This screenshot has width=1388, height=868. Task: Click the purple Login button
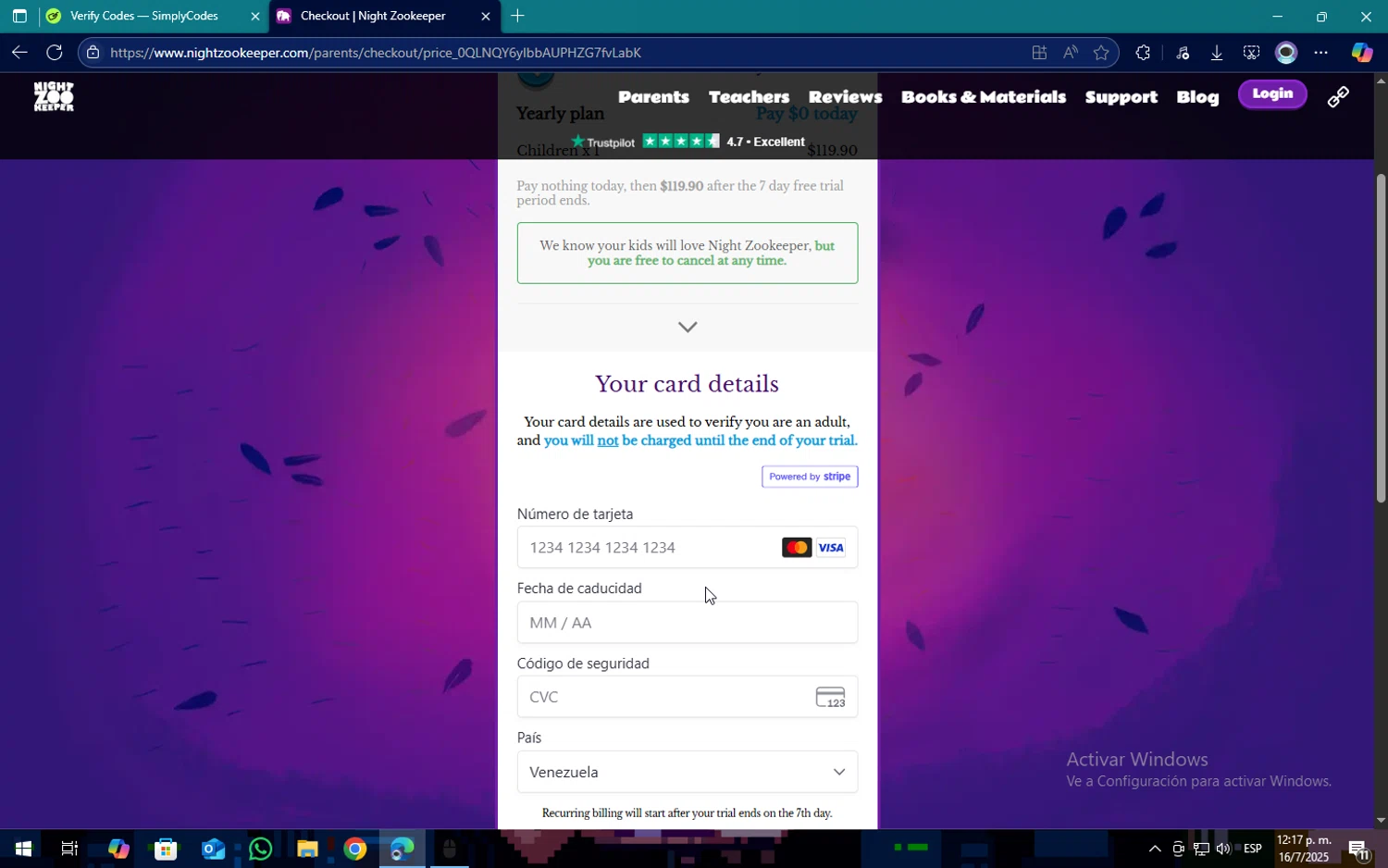(x=1272, y=93)
